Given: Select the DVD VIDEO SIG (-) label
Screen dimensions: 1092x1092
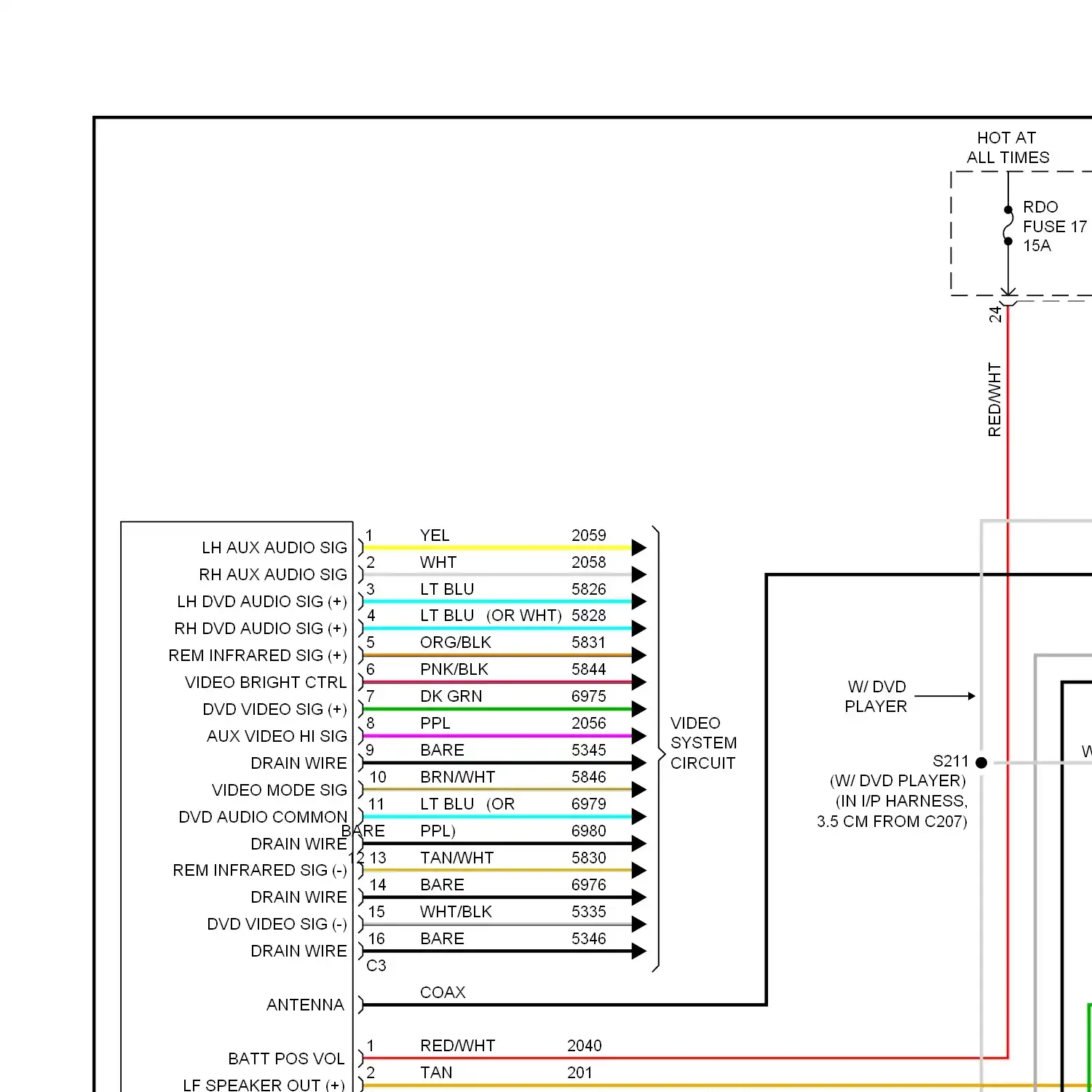Looking at the screenshot, I should coord(277,924).
